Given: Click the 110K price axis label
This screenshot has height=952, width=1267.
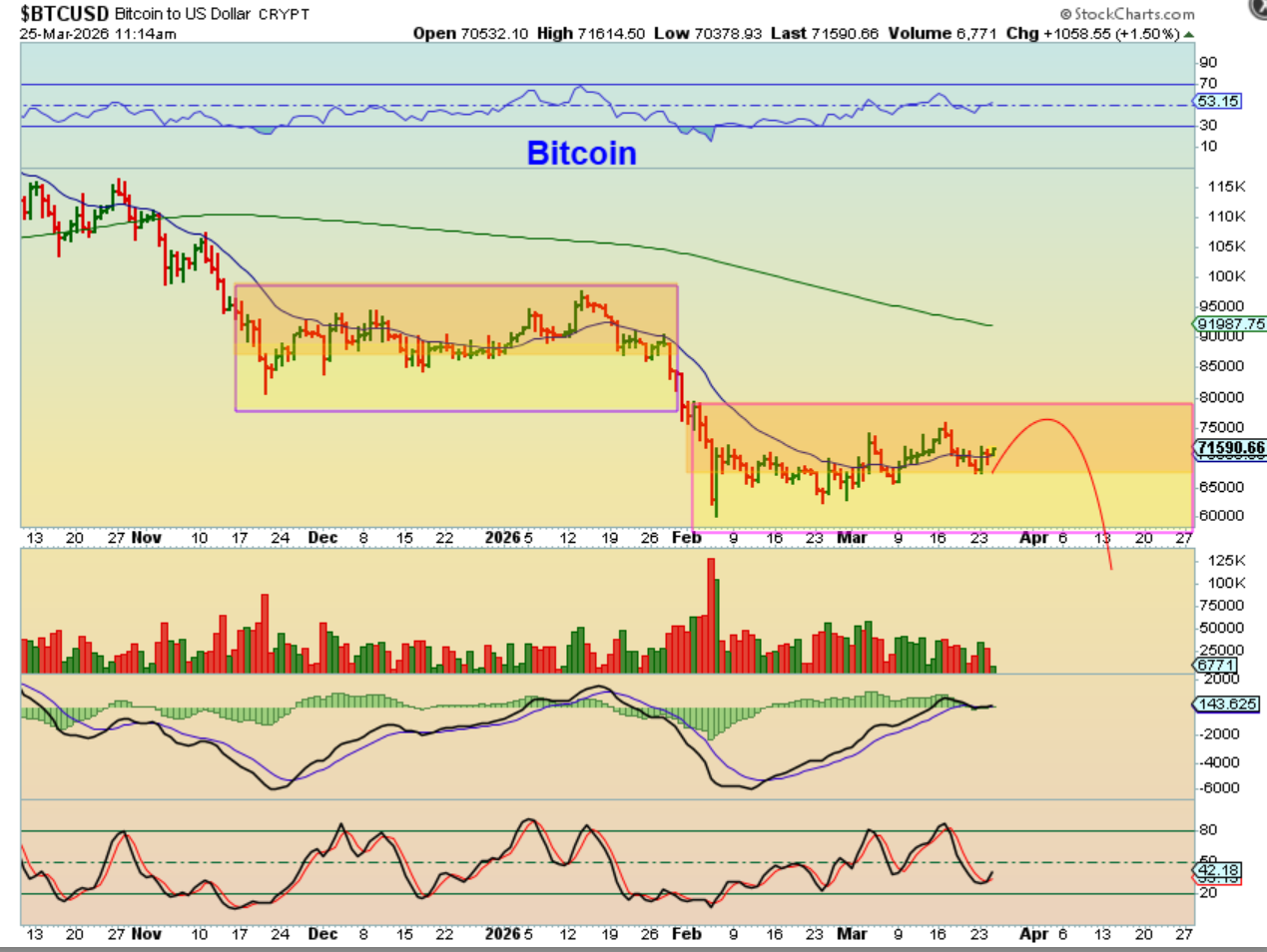Looking at the screenshot, I should pyautogui.click(x=1226, y=217).
